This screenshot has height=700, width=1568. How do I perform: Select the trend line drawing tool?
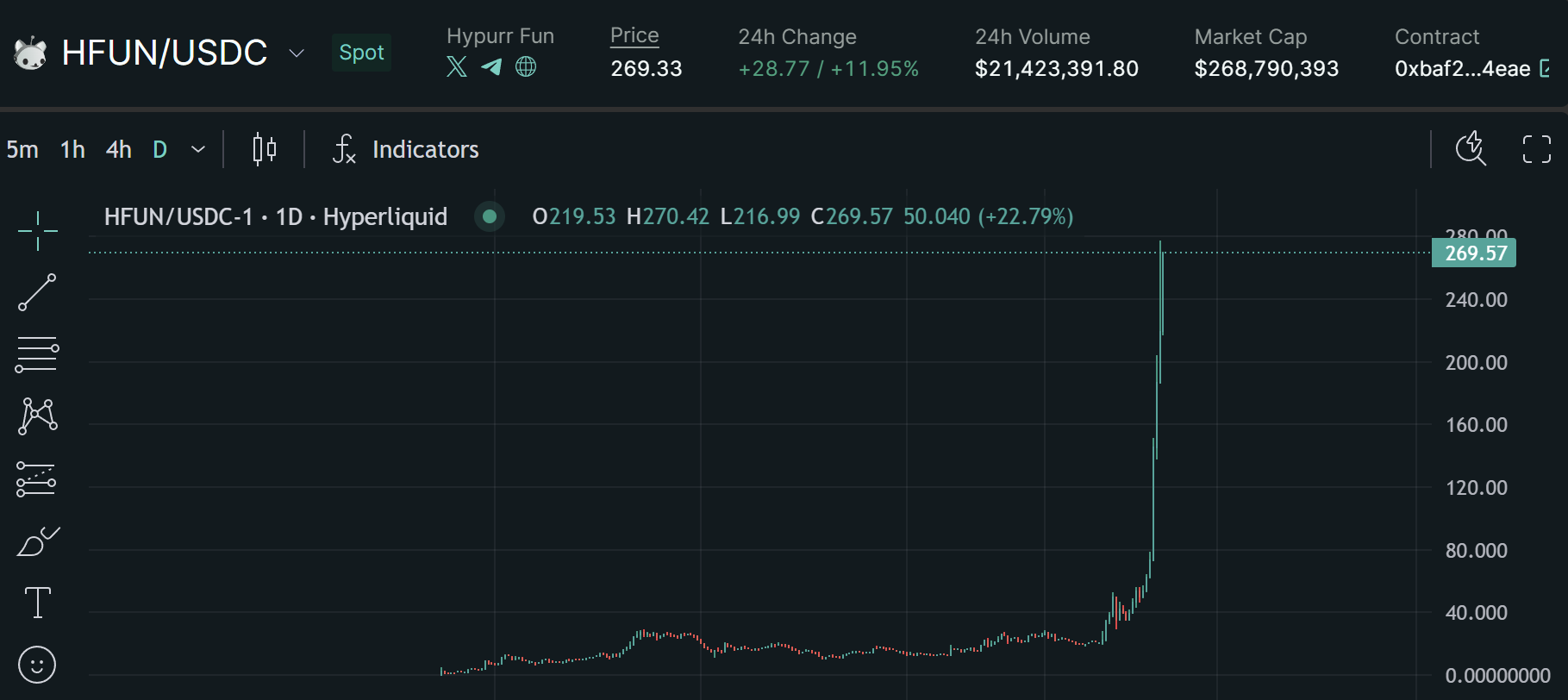(37, 292)
